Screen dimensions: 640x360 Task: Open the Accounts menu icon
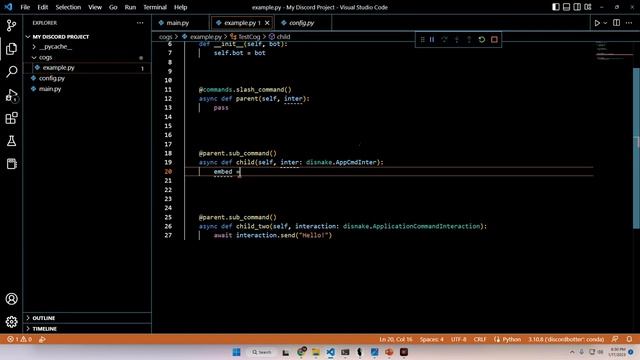[x=11, y=299]
